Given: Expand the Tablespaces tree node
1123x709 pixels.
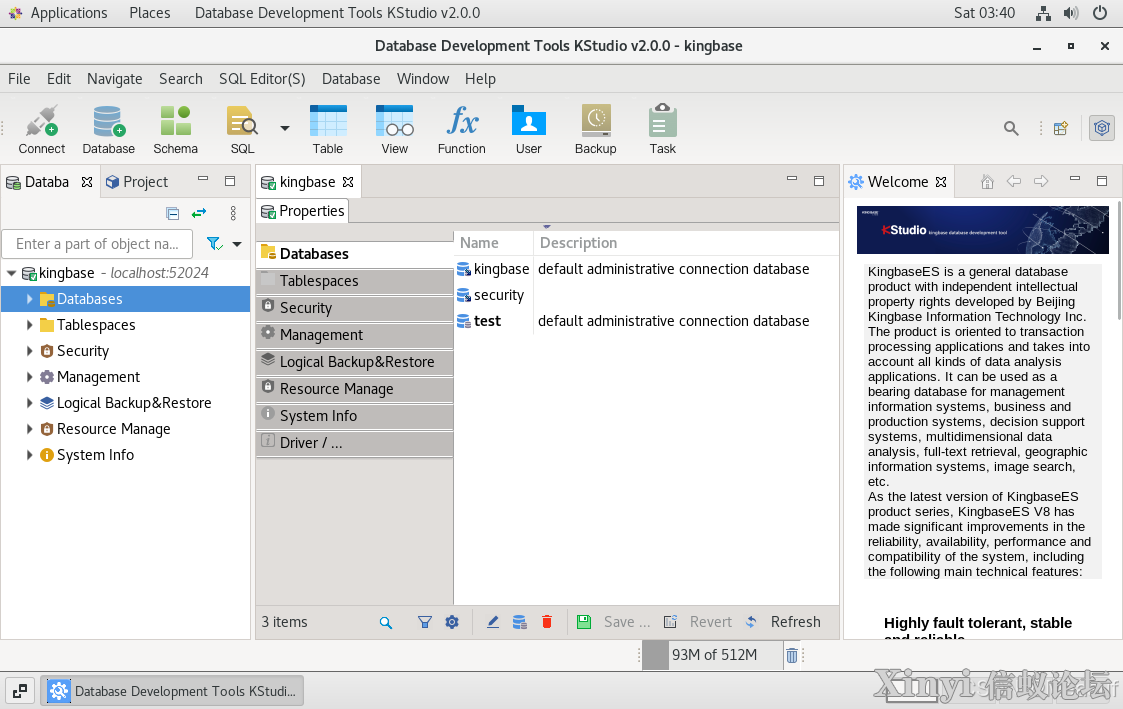Looking at the screenshot, I should 29,324.
